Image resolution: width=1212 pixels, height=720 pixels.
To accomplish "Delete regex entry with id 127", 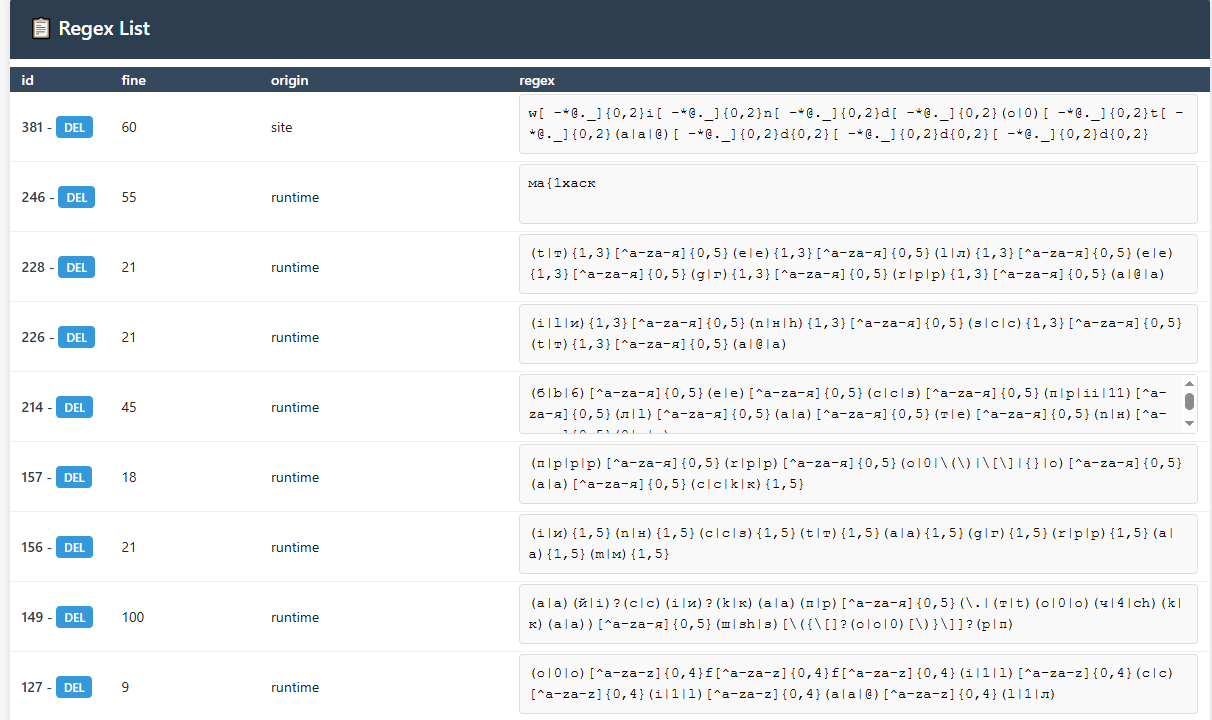I will 76,687.
